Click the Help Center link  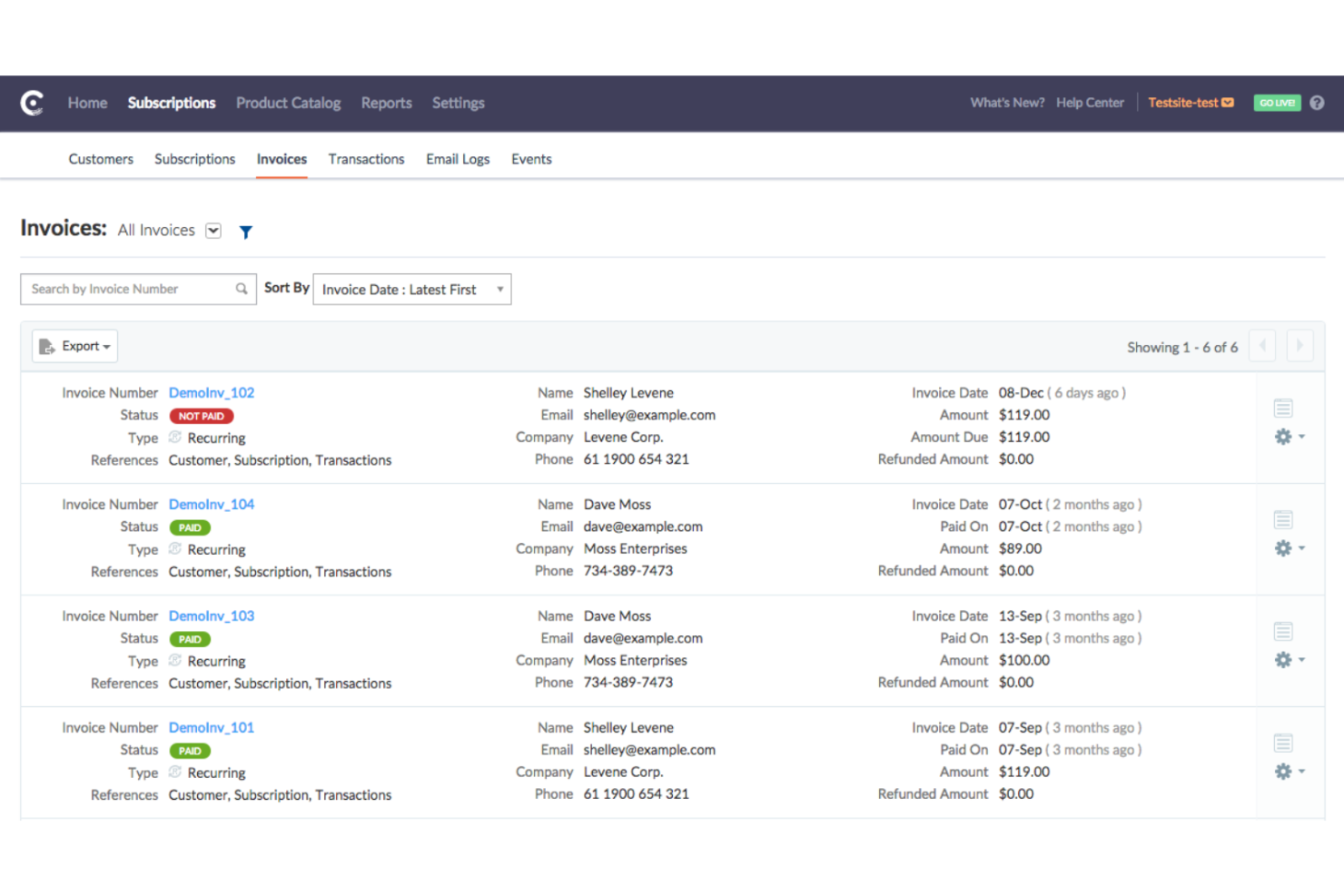pos(1090,103)
